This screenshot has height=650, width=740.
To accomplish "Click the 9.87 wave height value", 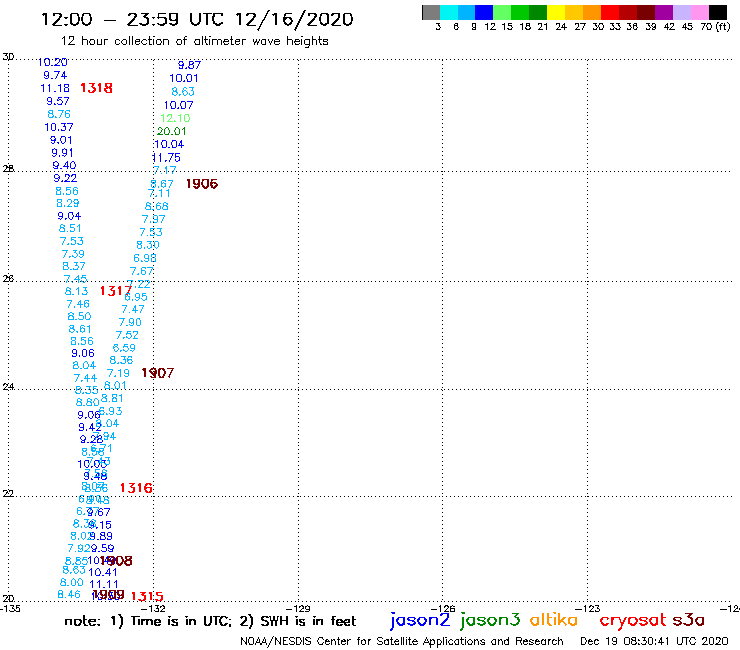I will click(189, 65).
